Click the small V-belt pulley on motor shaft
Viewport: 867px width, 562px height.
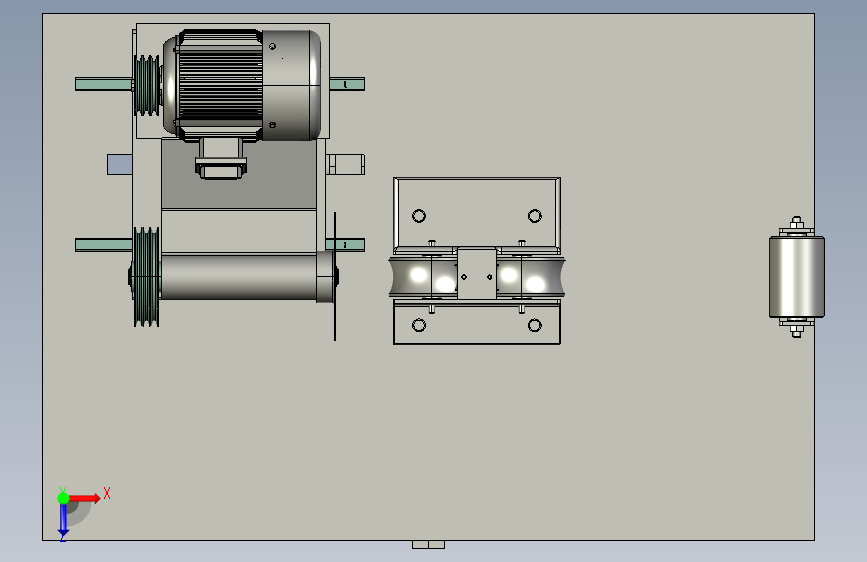(147, 85)
